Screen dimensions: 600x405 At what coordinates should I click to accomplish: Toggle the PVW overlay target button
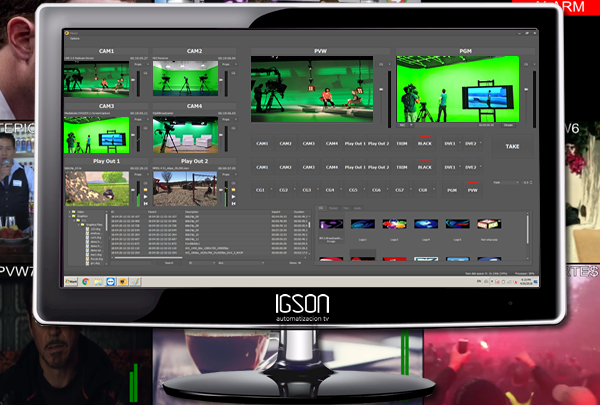point(473,190)
